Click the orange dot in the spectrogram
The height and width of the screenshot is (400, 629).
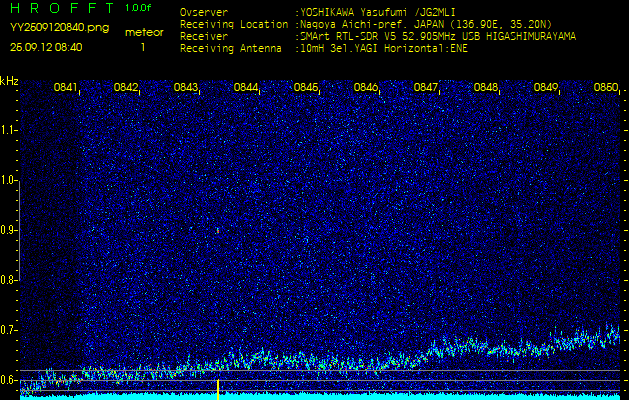217,231
